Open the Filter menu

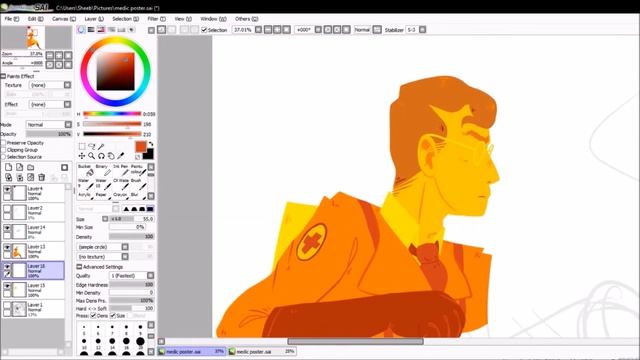click(156, 19)
